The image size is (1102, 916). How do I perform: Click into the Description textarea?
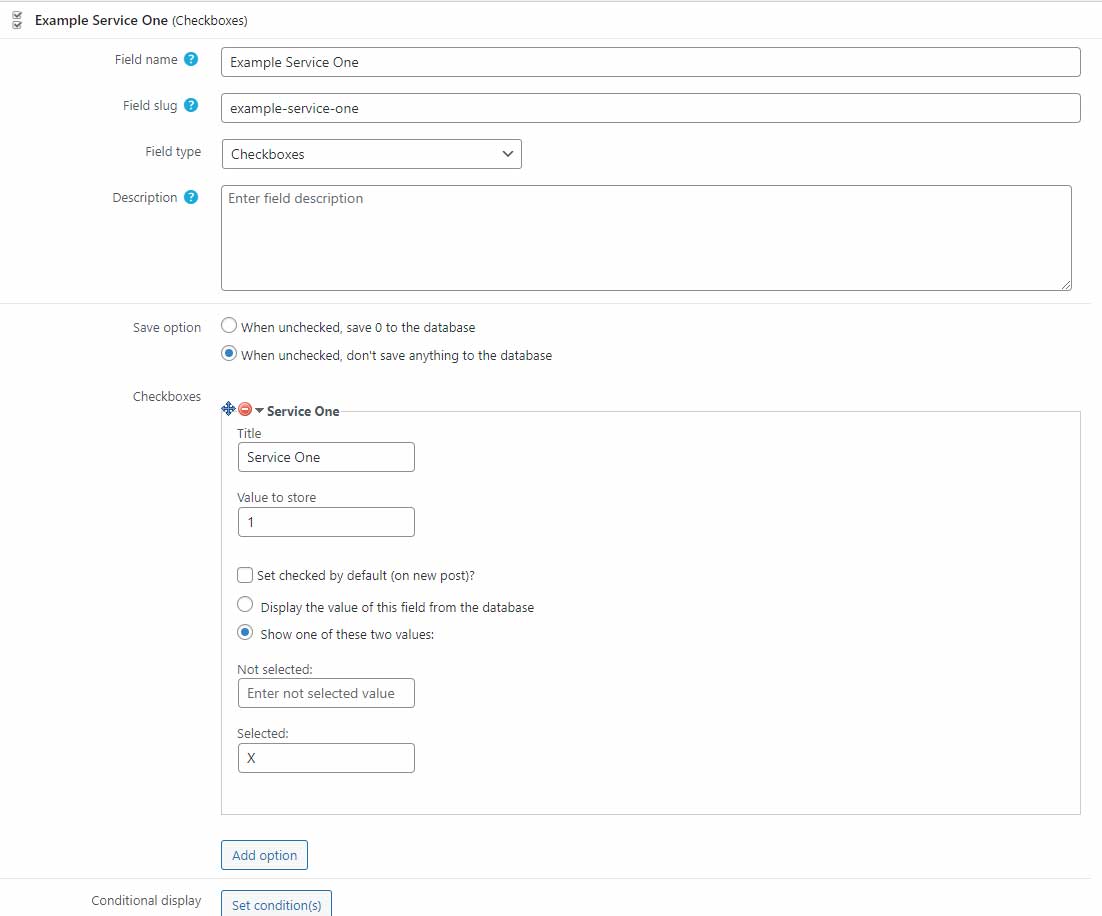click(x=647, y=238)
